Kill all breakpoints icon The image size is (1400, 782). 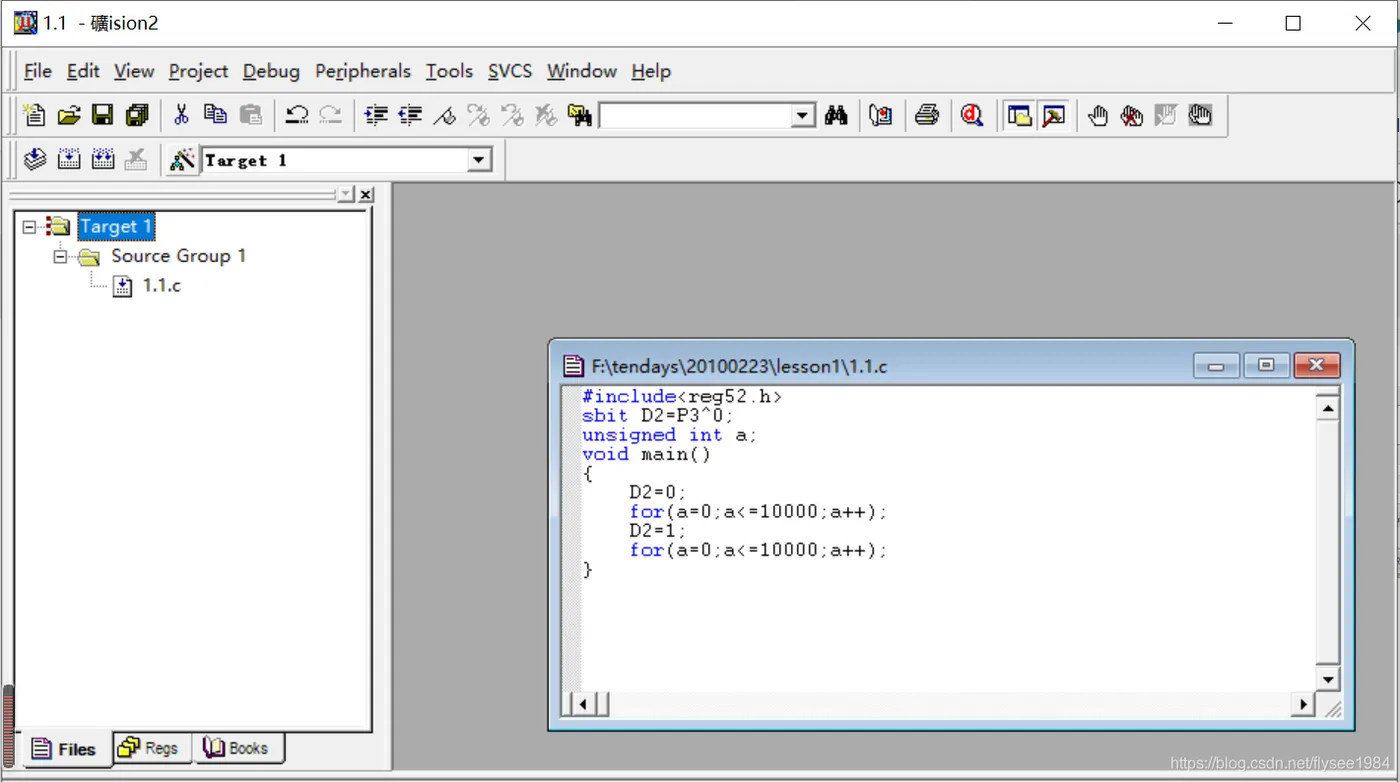pos(1132,115)
